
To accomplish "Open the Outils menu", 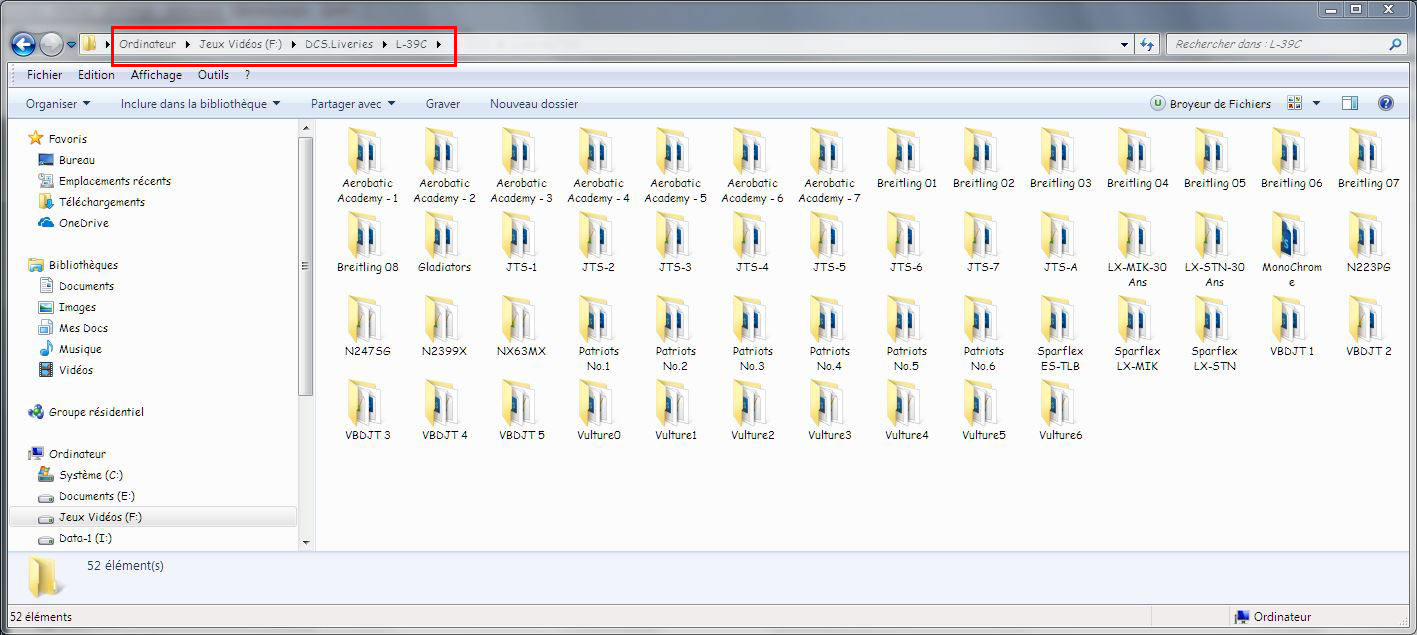I will click(213, 75).
